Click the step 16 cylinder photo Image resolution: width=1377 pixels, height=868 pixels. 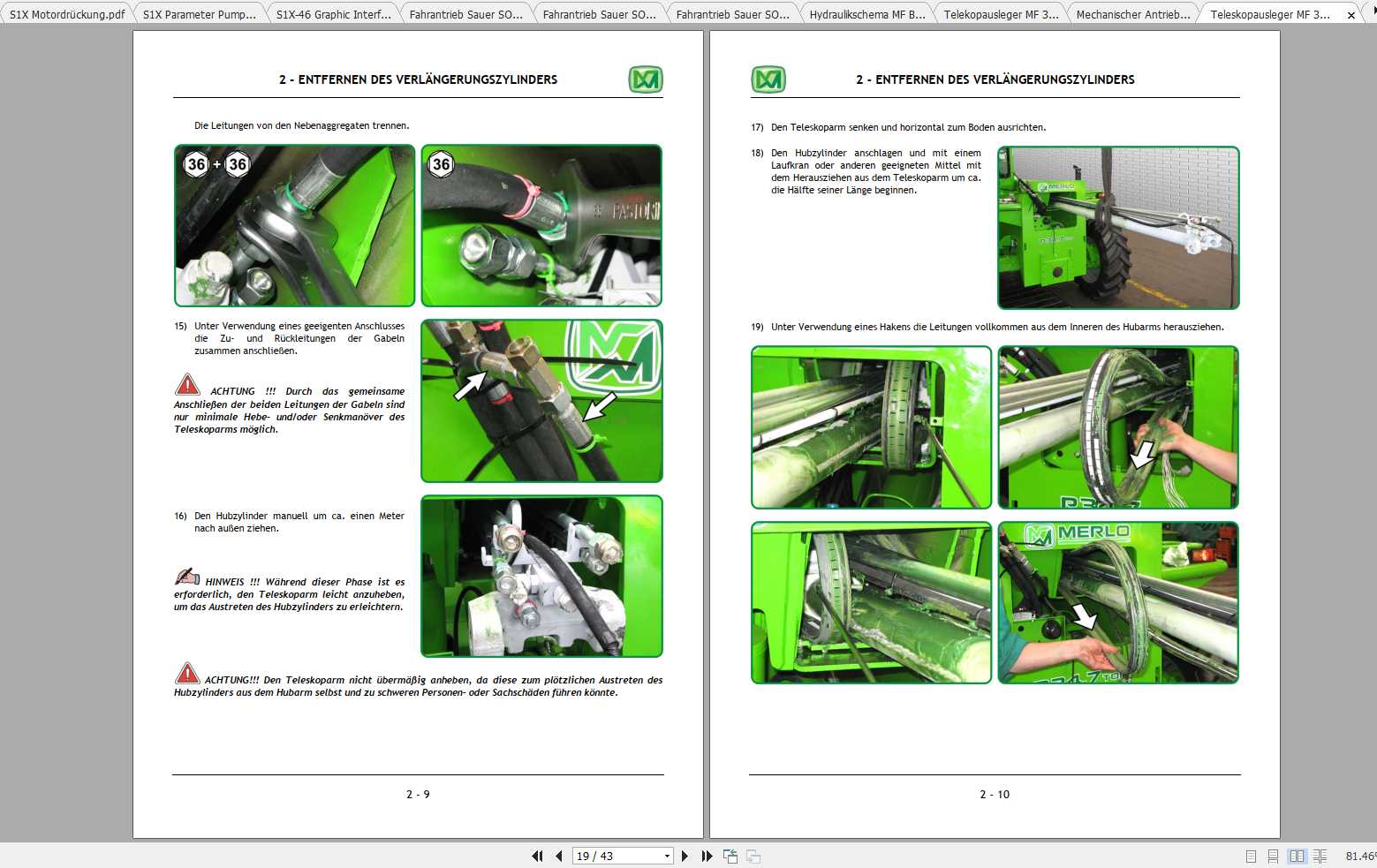541,576
